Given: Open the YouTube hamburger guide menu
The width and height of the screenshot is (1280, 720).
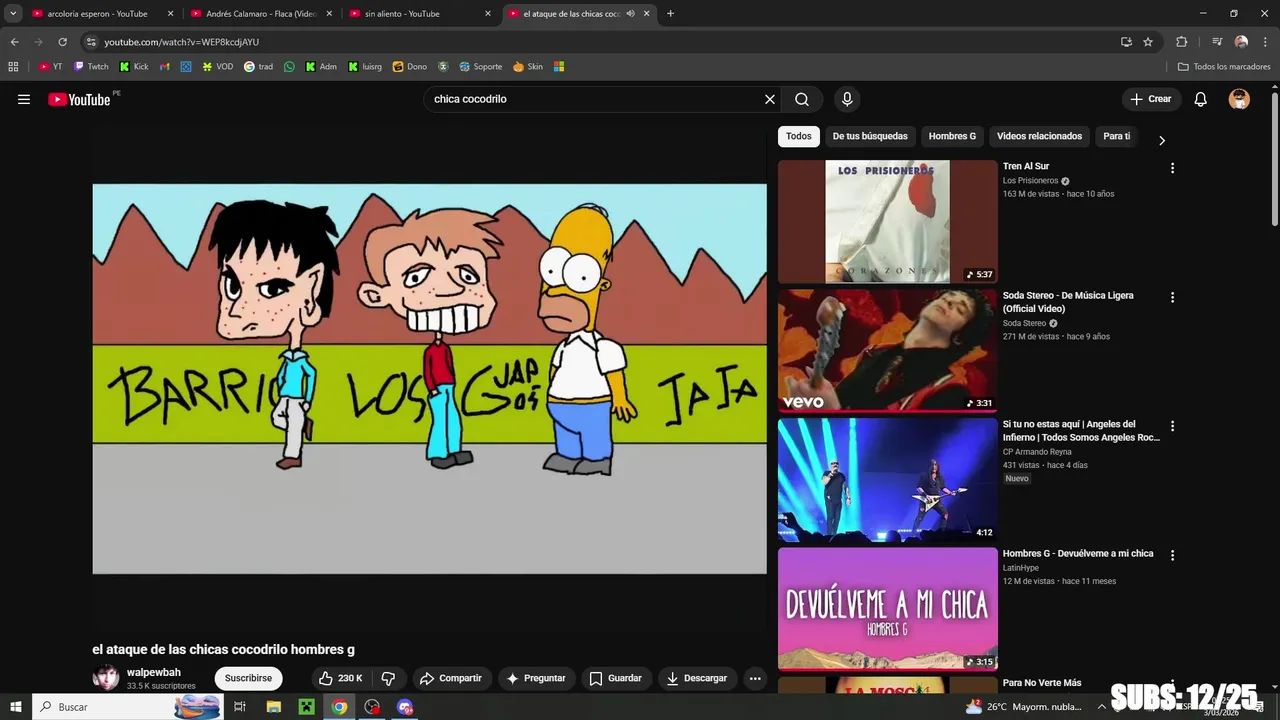Looking at the screenshot, I should (x=24, y=99).
